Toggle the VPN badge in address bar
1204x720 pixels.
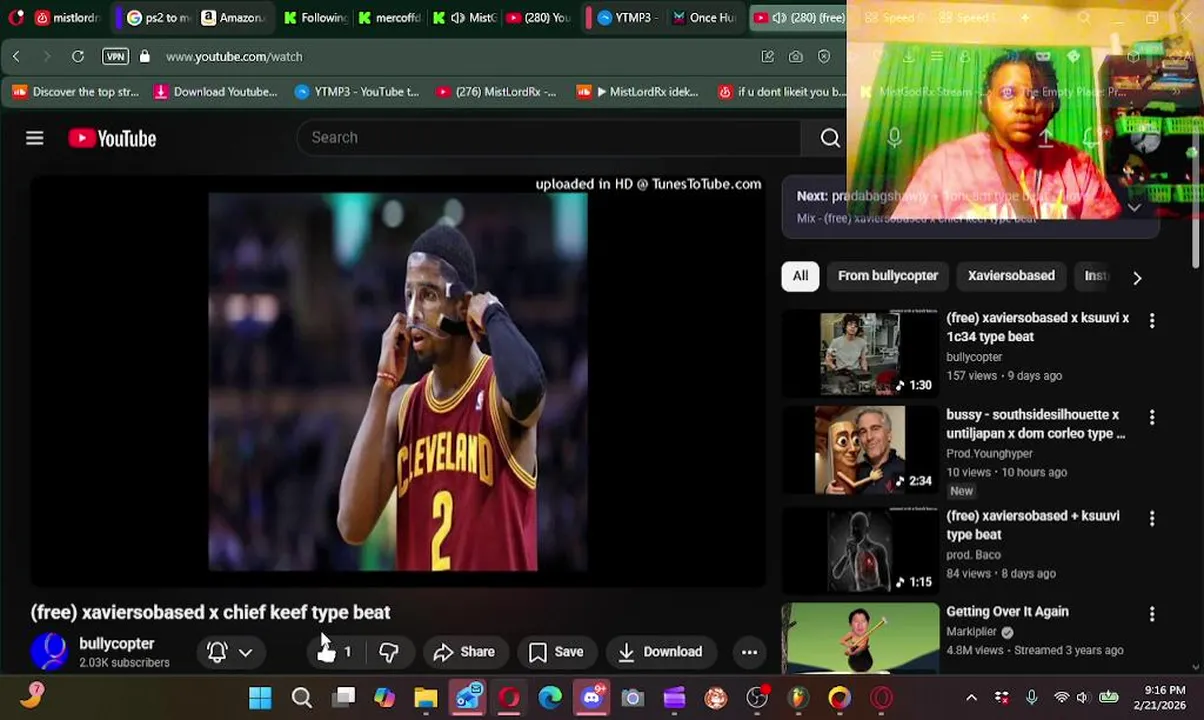click(x=116, y=57)
